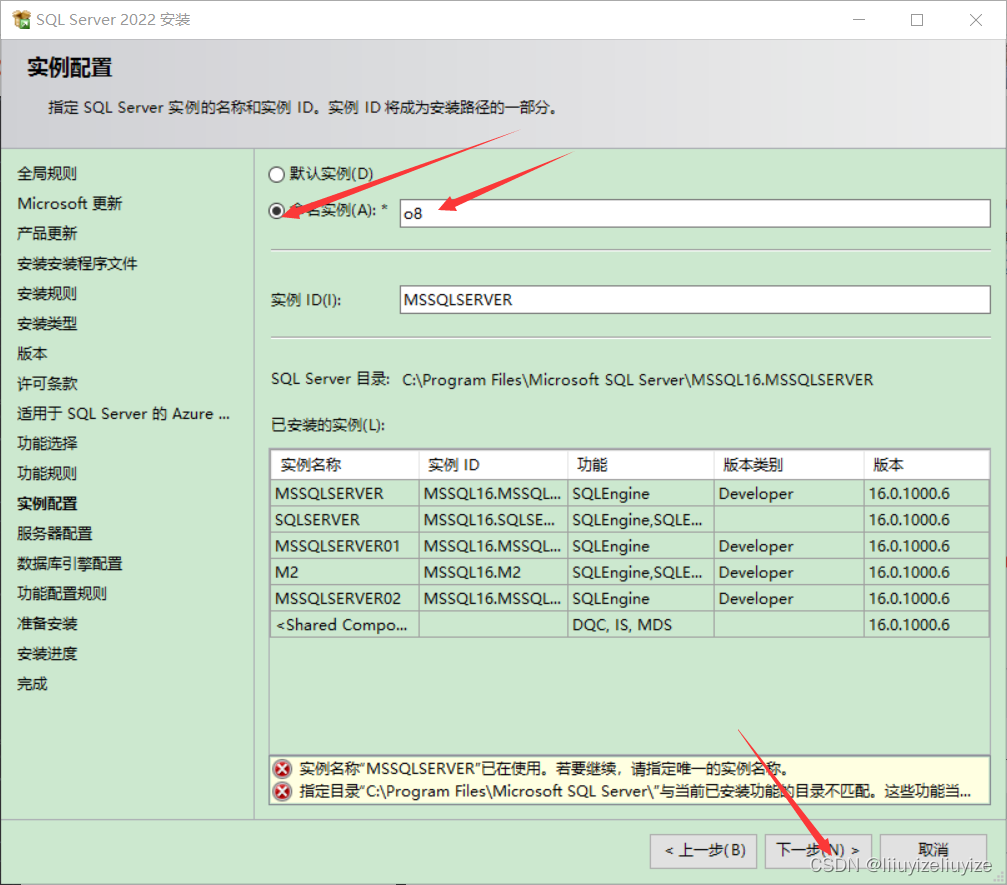Open the 安装类型 step in the sidebar

click(x=47, y=324)
